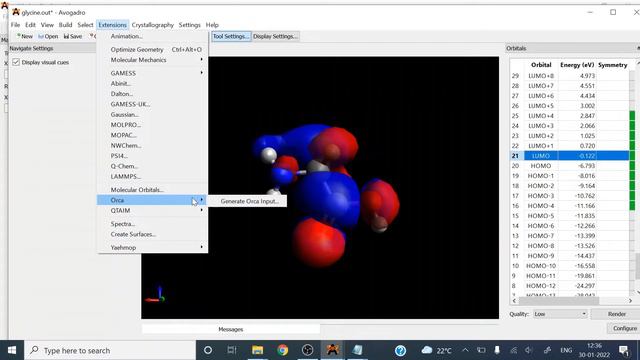
Task: Select the HOMO orbital row
Action: point(570,166)
